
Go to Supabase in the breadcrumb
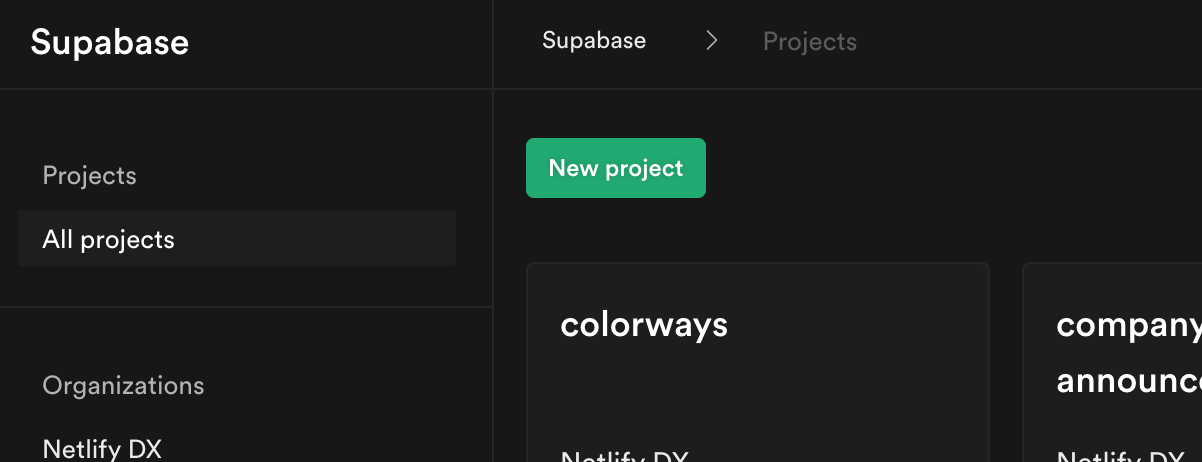(594, 41)
